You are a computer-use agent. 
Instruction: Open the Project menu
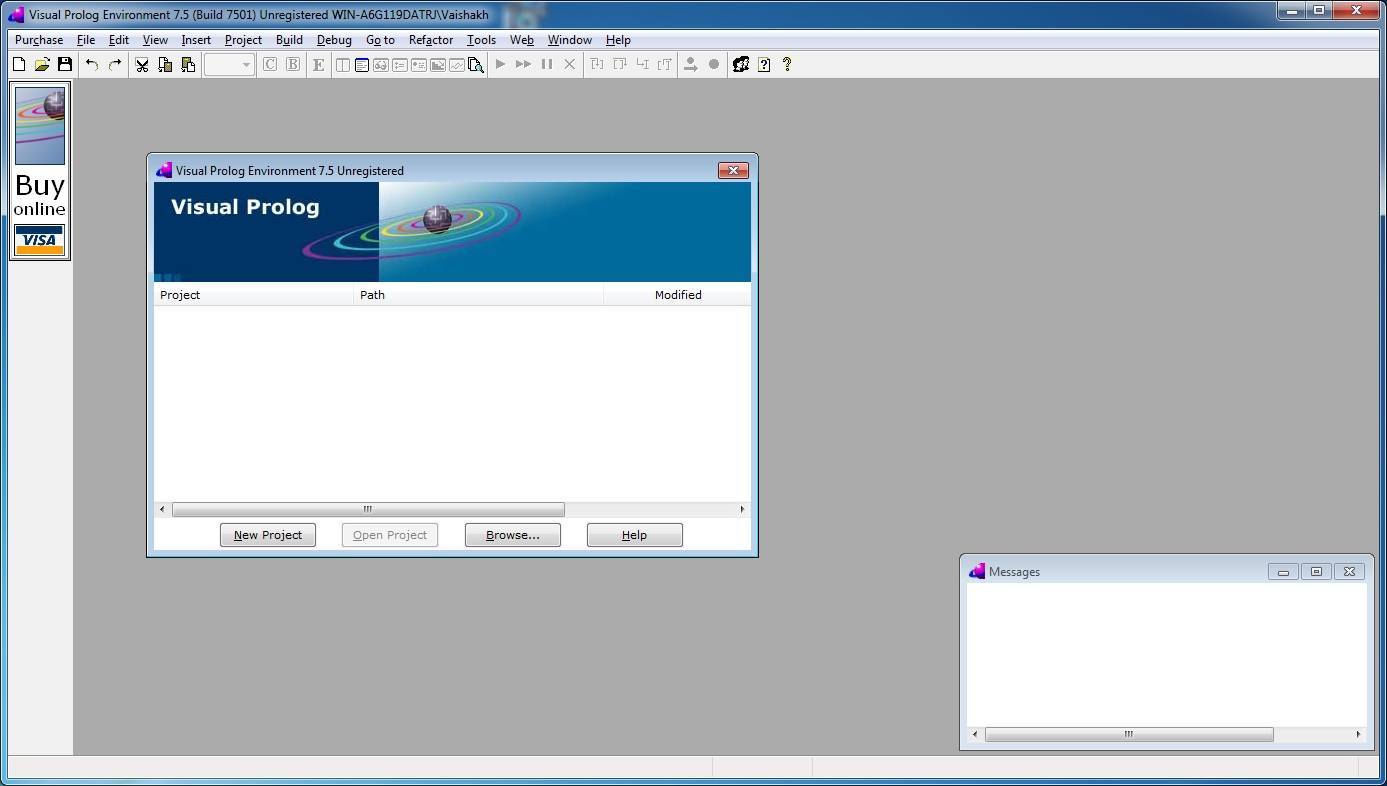243,40
